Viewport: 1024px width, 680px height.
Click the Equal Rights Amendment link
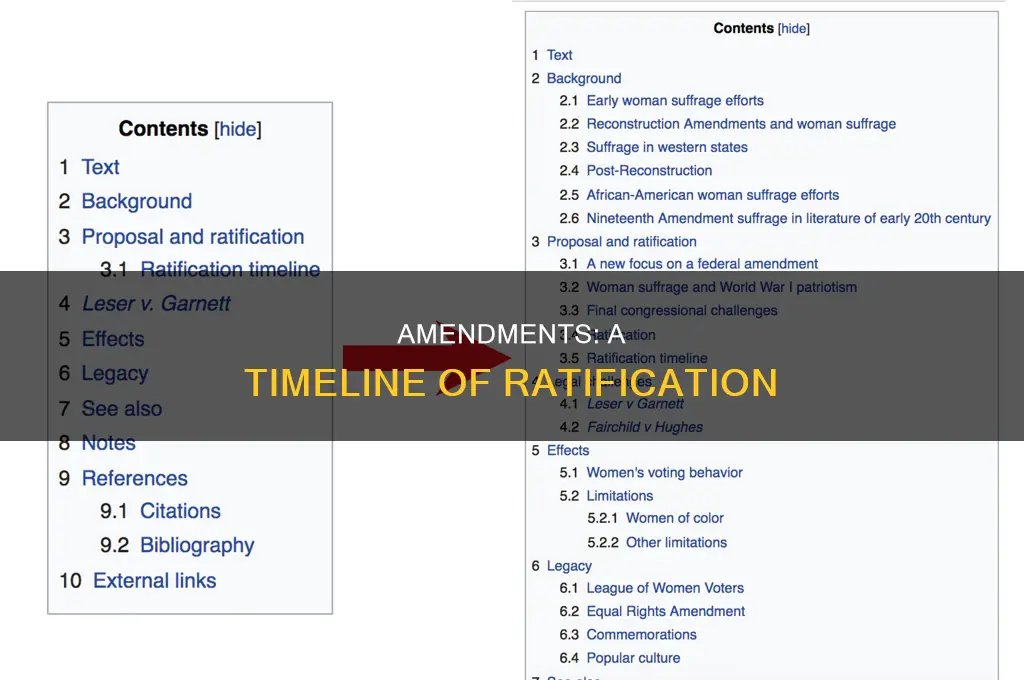tap(666, 611)
